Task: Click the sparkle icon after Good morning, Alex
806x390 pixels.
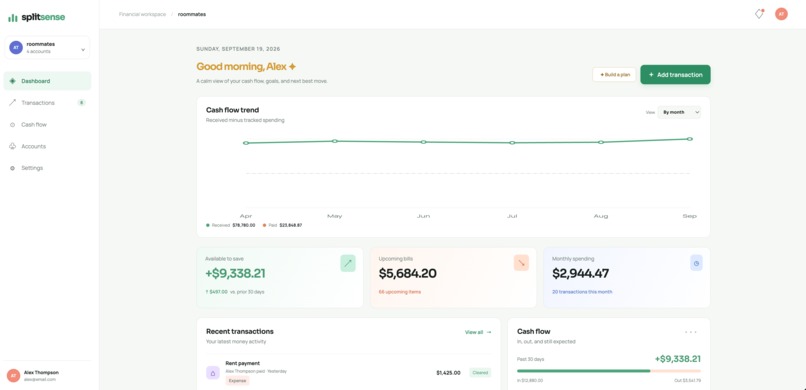Action: point(292,67)
